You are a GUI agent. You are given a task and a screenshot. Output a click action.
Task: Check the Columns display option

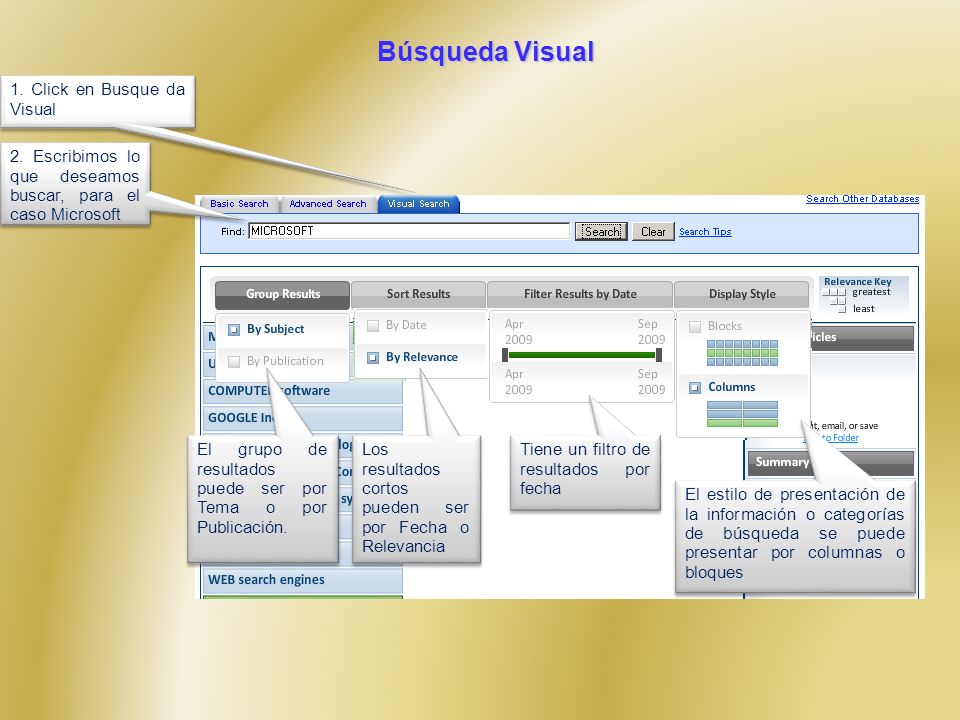click(695, 388)
